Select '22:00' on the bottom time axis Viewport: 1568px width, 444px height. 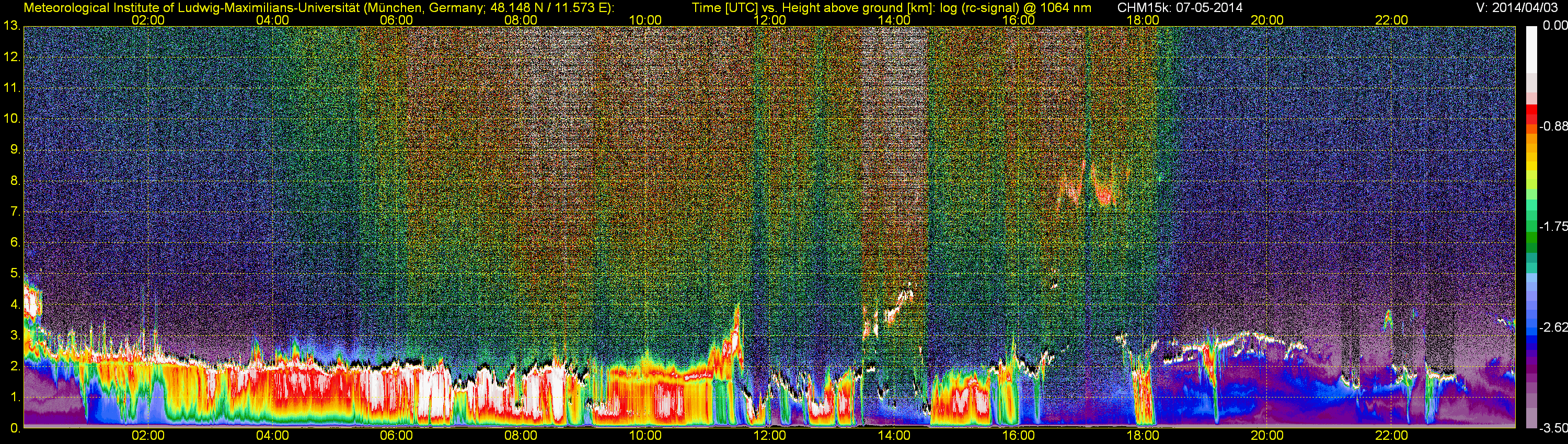1391,436
